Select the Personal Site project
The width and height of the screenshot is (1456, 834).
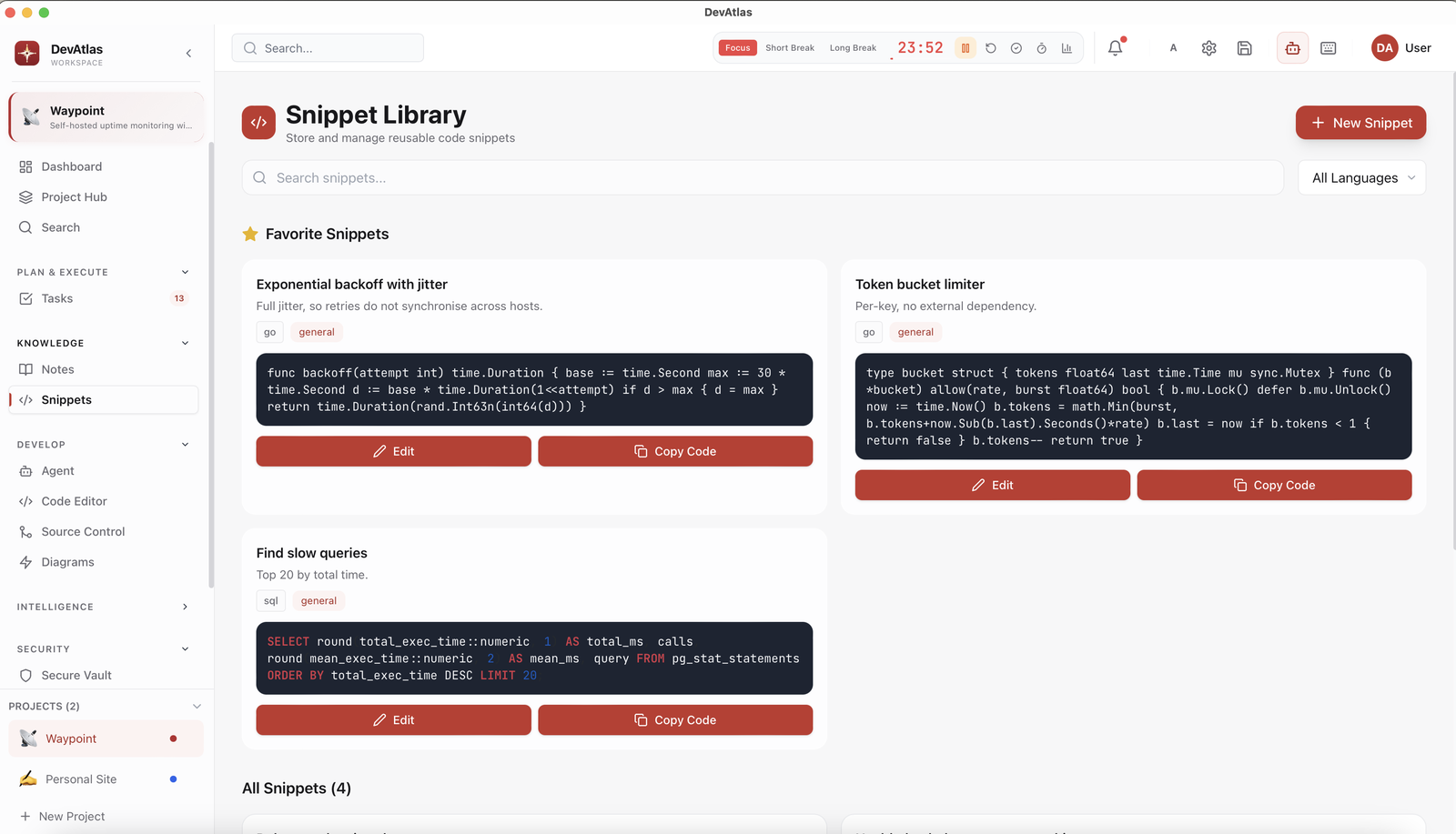tap(106, 779)
